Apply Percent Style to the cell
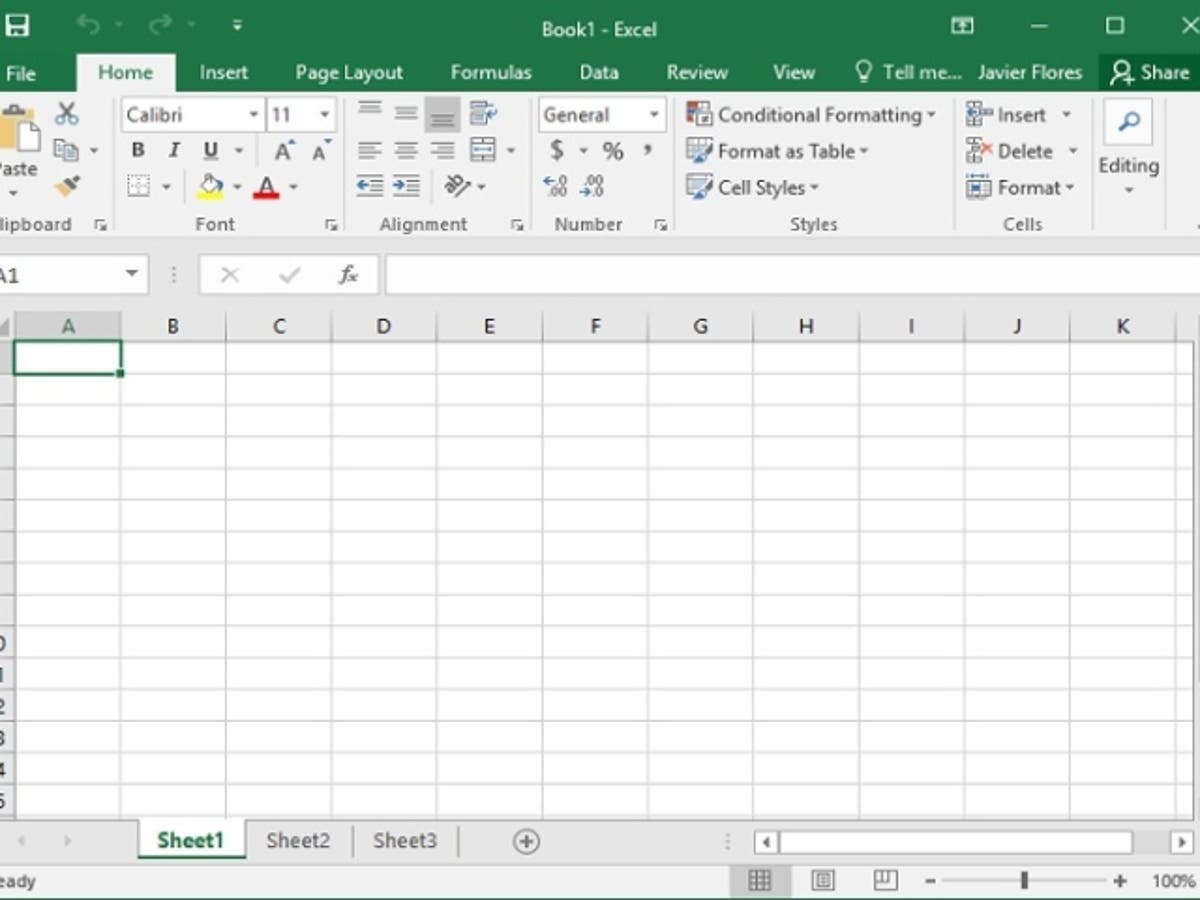This screenshot has width=1200, height=900. 613,151
